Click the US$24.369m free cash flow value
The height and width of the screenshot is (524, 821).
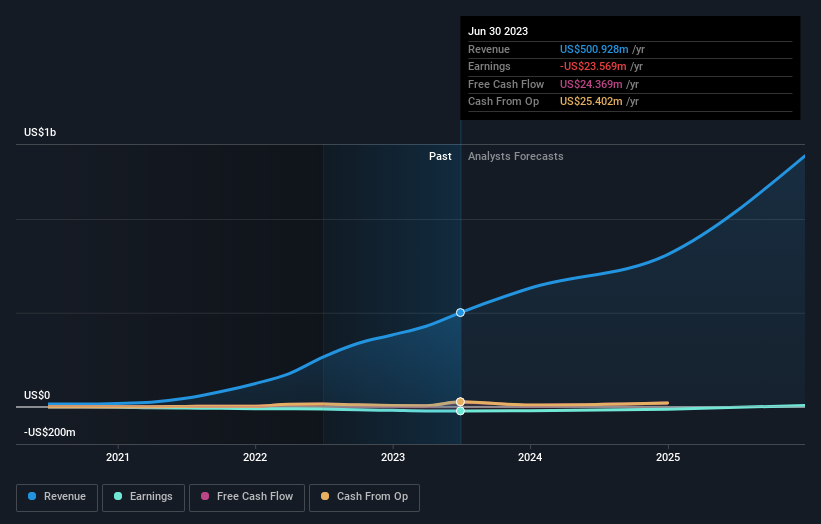point(591,84)
